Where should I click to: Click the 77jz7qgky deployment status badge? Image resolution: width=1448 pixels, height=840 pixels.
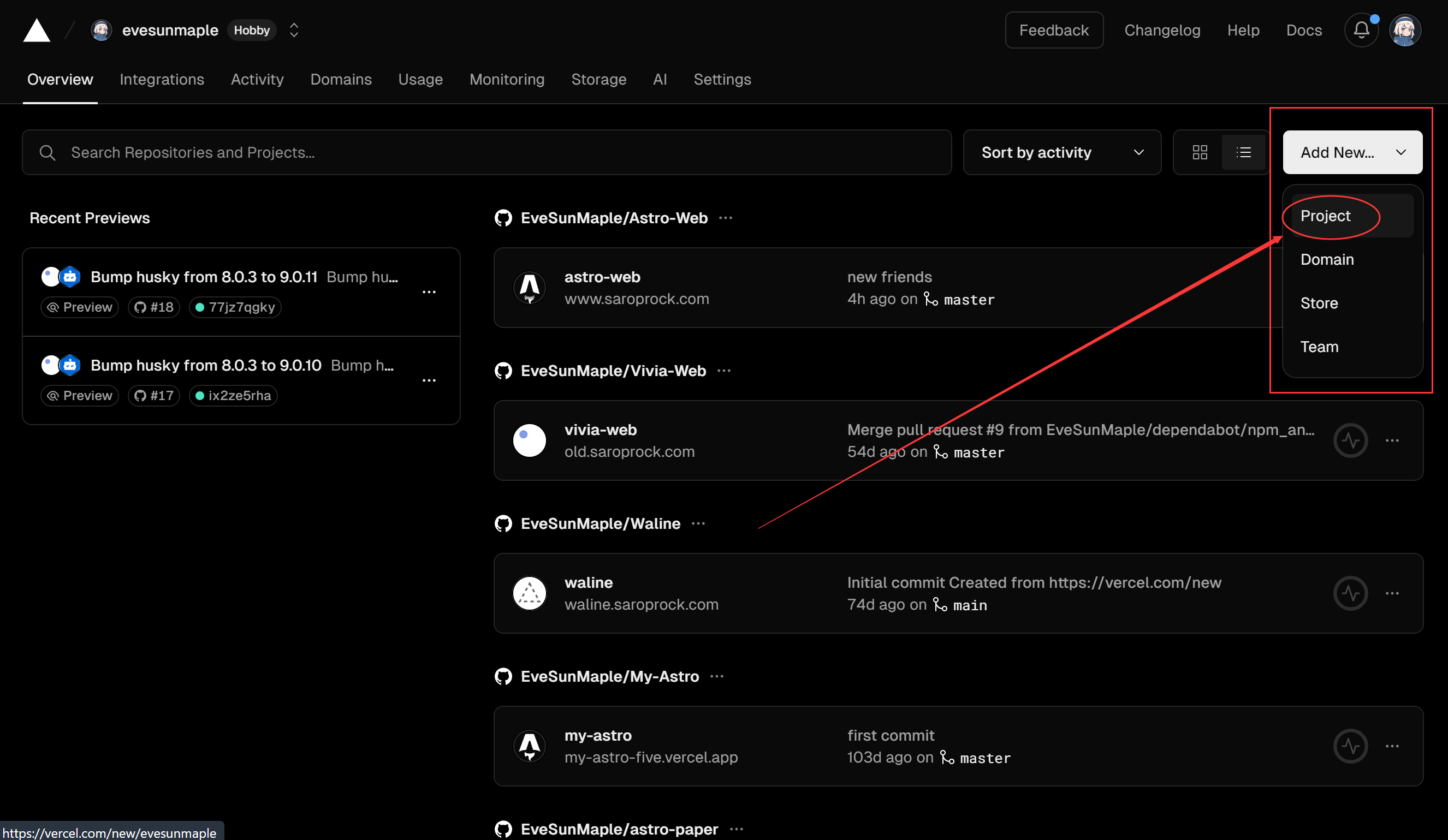pos(235,307)
